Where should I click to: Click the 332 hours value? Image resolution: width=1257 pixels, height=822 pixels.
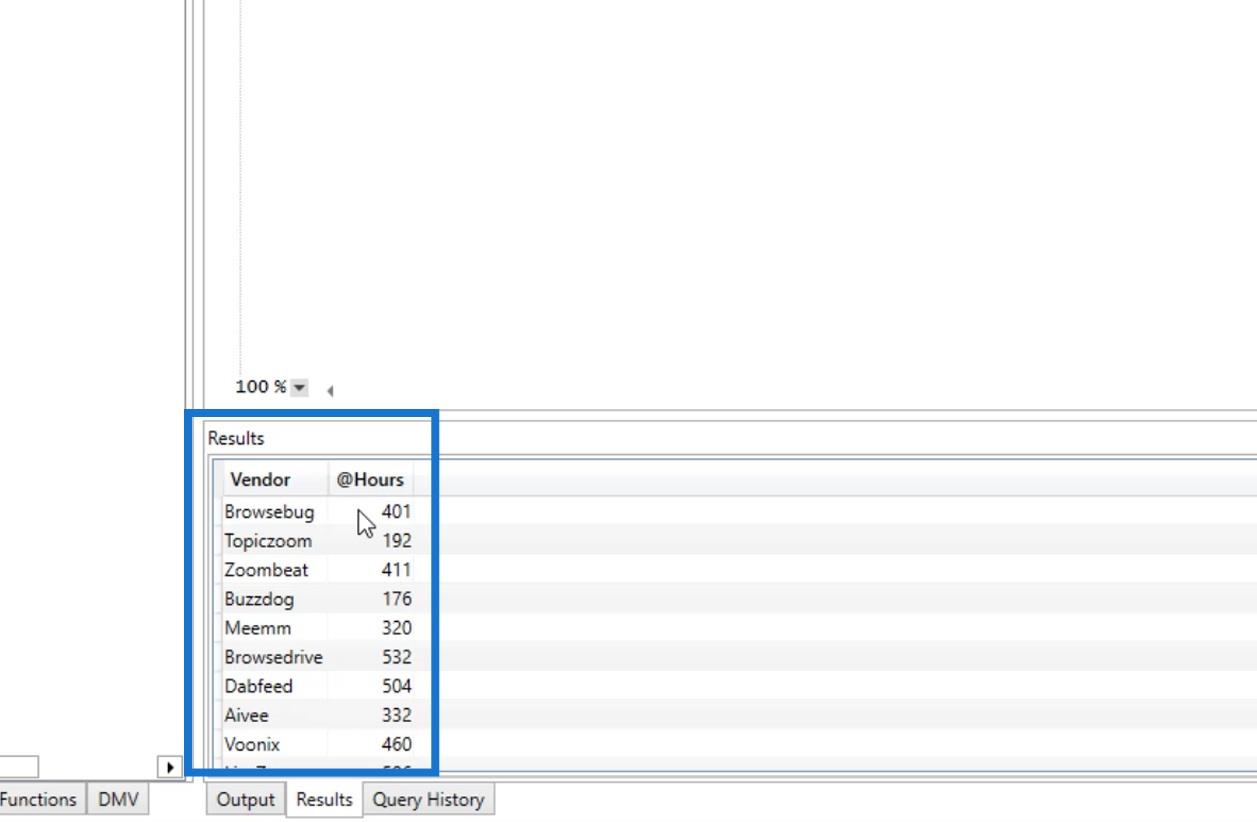[396, 715]
